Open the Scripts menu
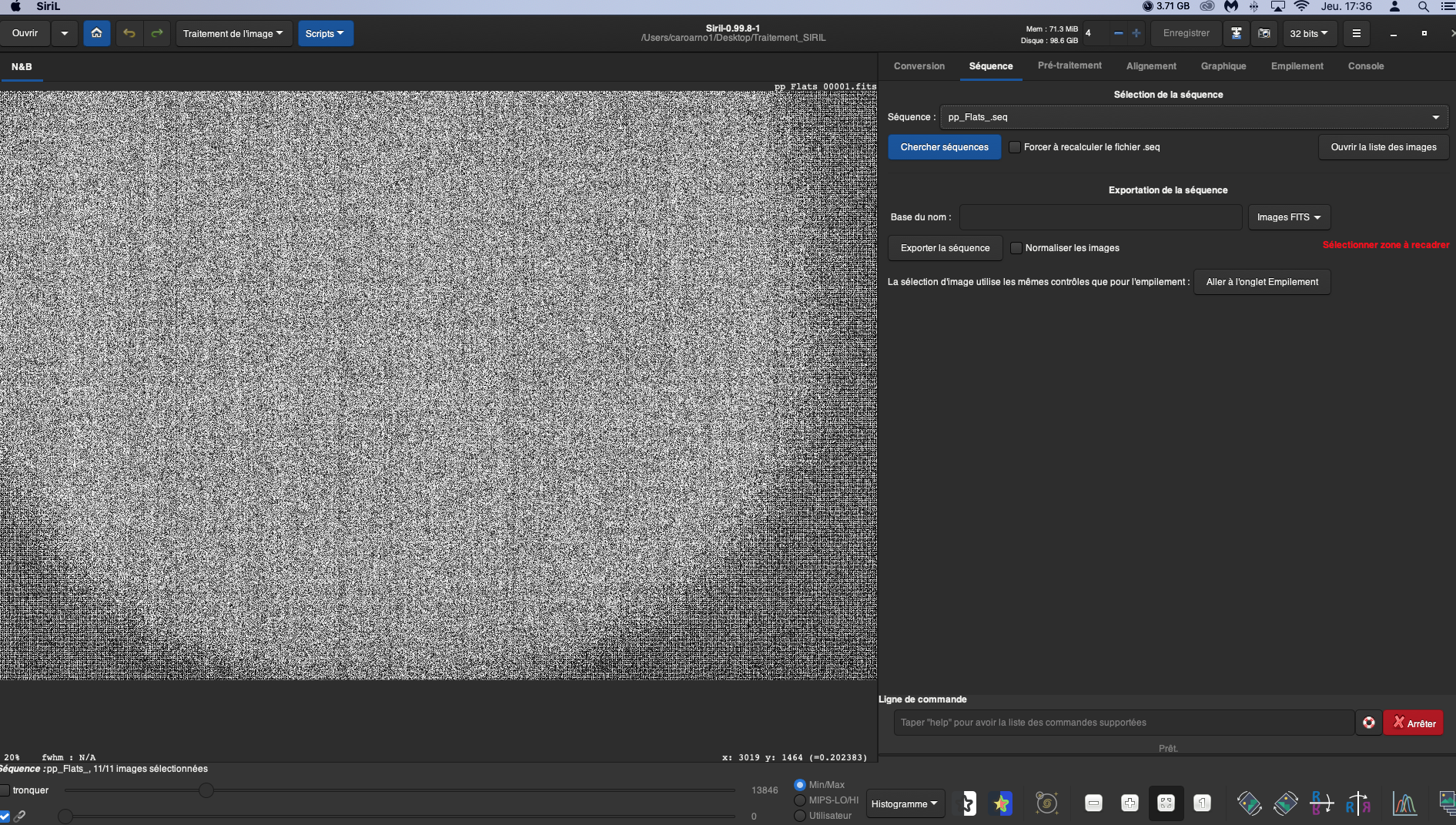 pyautogui.click(x=325, y=33)
